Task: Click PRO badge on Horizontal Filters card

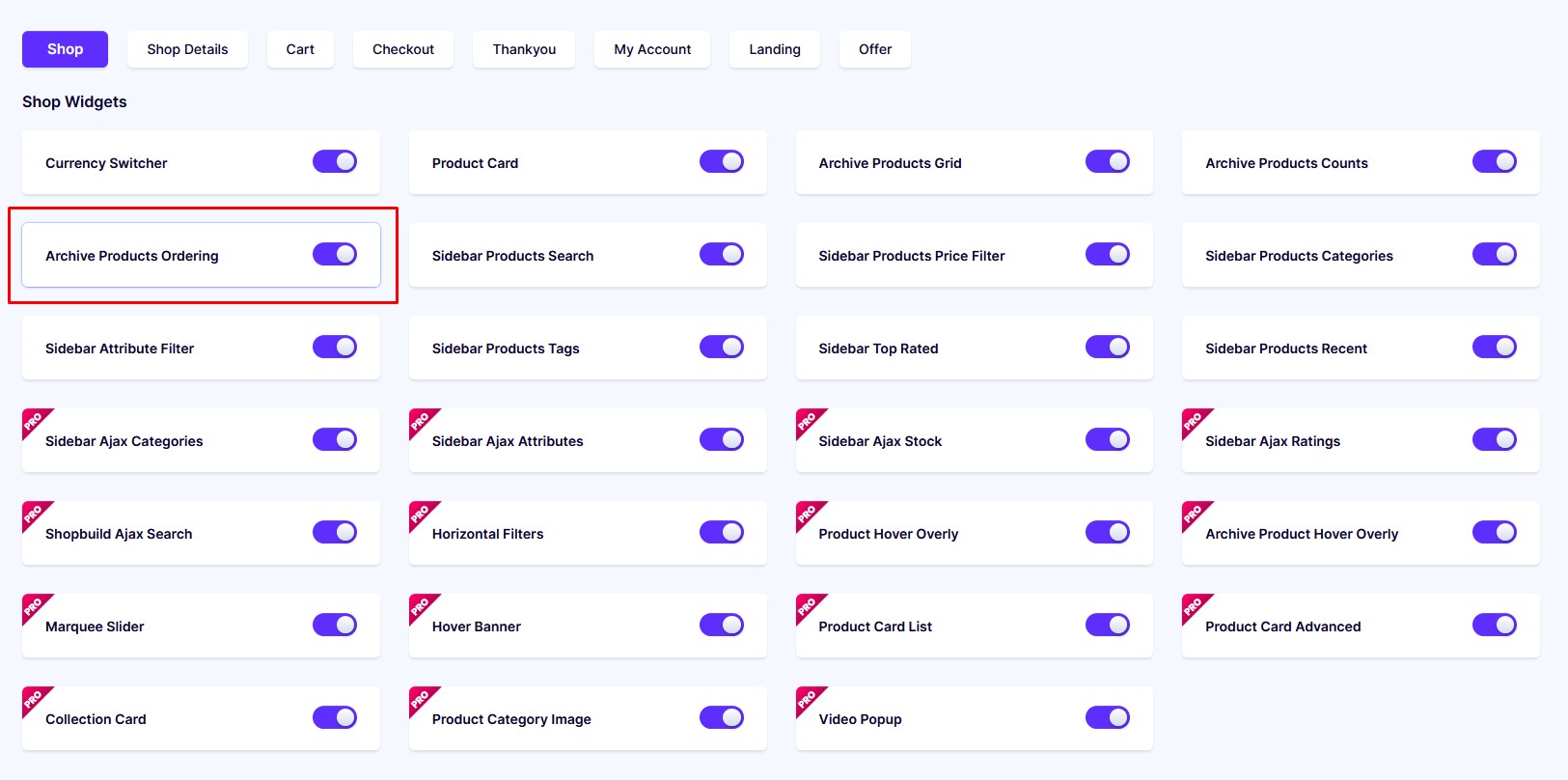Action: coord(422,514)
